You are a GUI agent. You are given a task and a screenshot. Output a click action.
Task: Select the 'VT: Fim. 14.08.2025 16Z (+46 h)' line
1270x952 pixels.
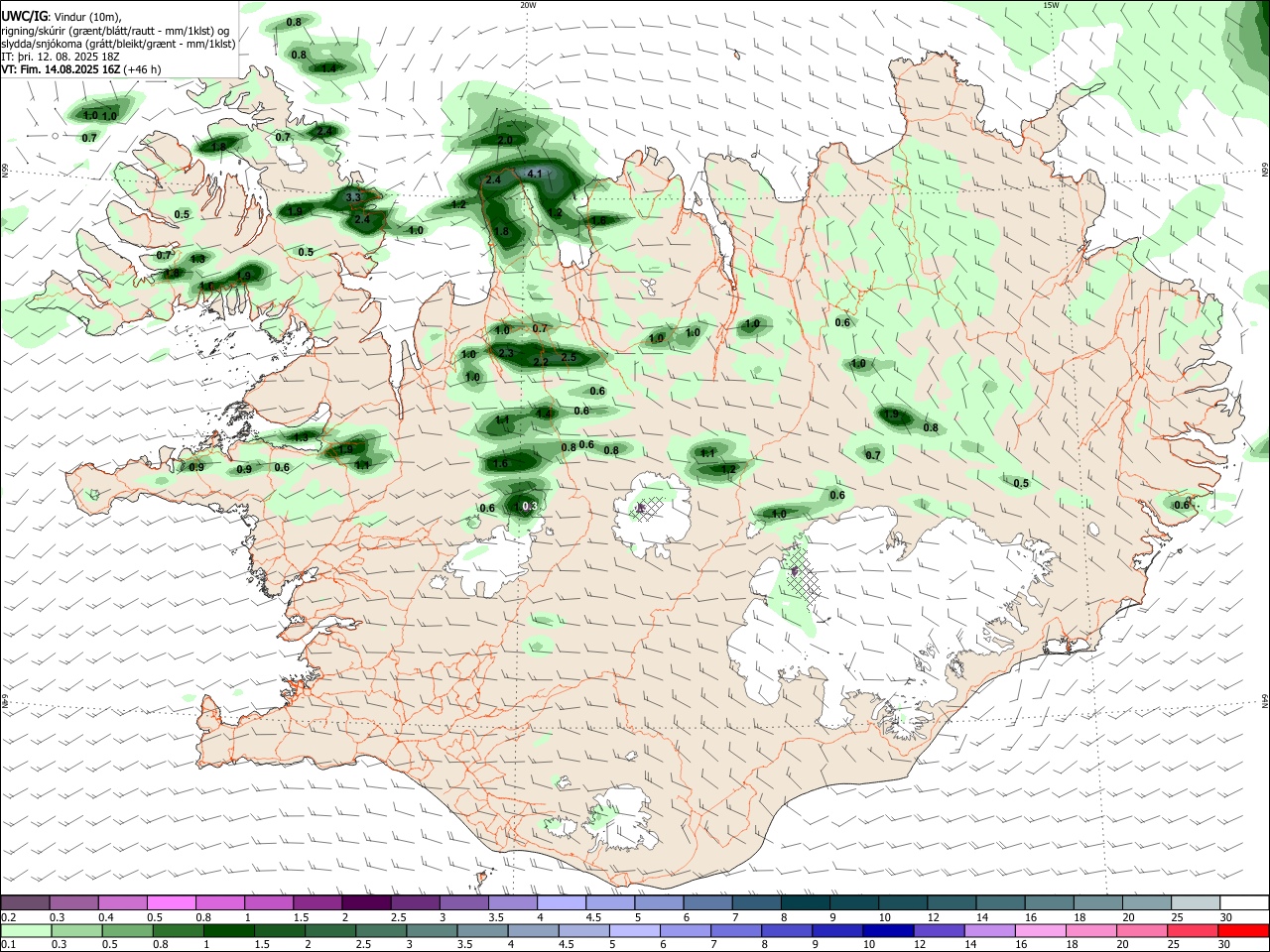point(81,69)
